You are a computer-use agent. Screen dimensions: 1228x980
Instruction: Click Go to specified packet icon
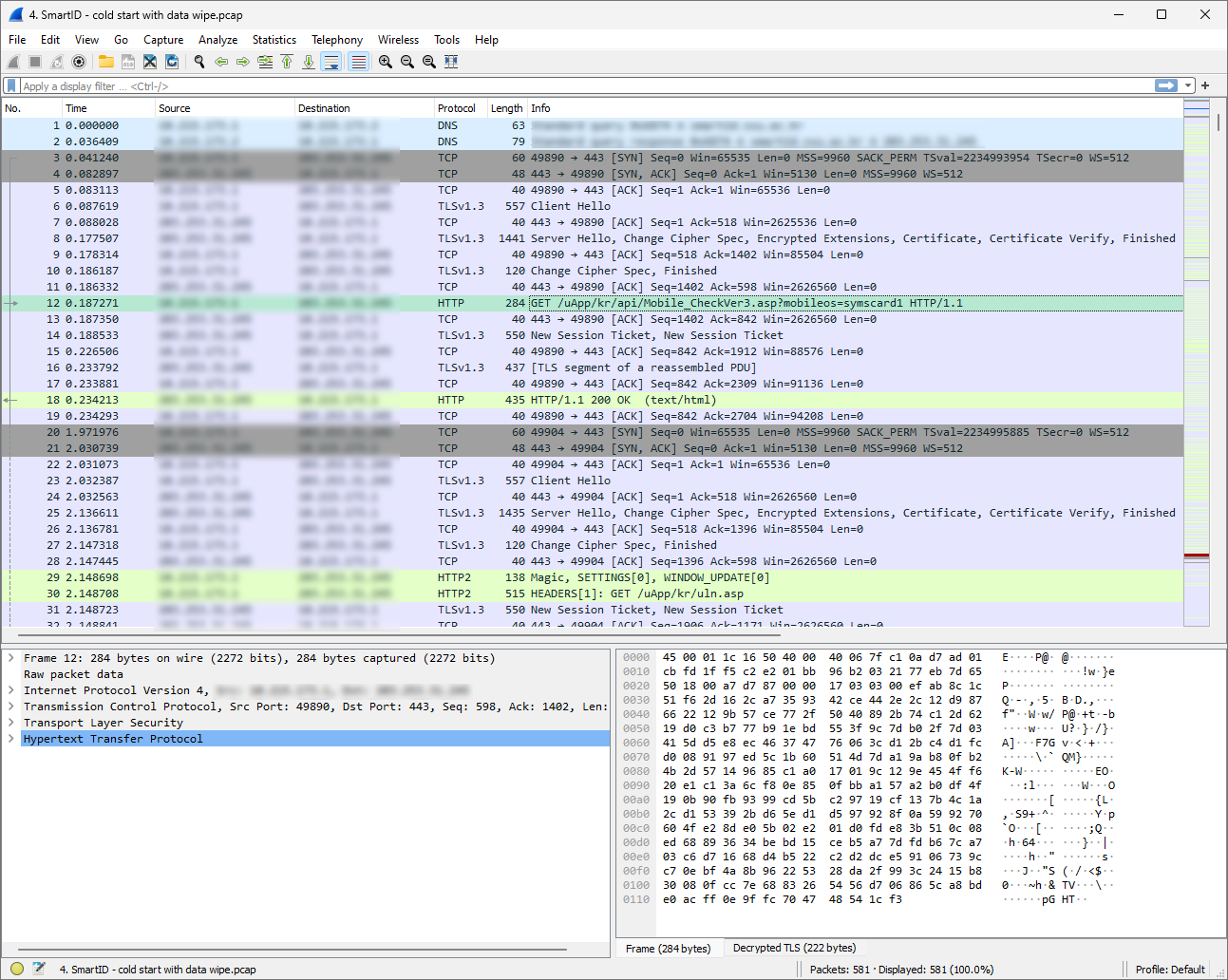pyautogui.click(x=265, y=62)
